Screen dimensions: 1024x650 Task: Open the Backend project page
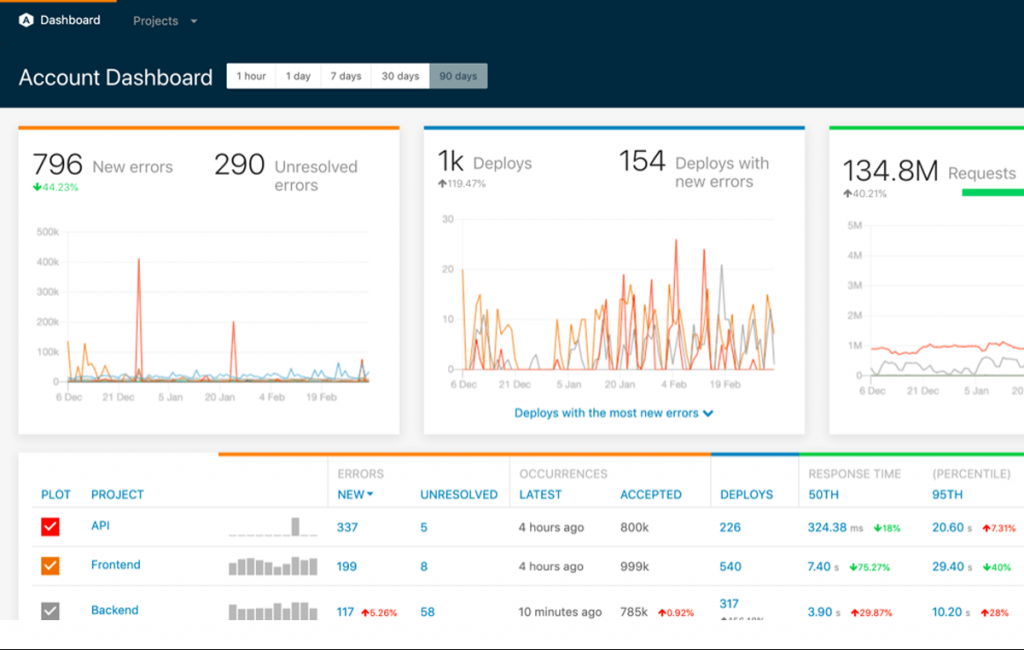[x=113, y=610]
